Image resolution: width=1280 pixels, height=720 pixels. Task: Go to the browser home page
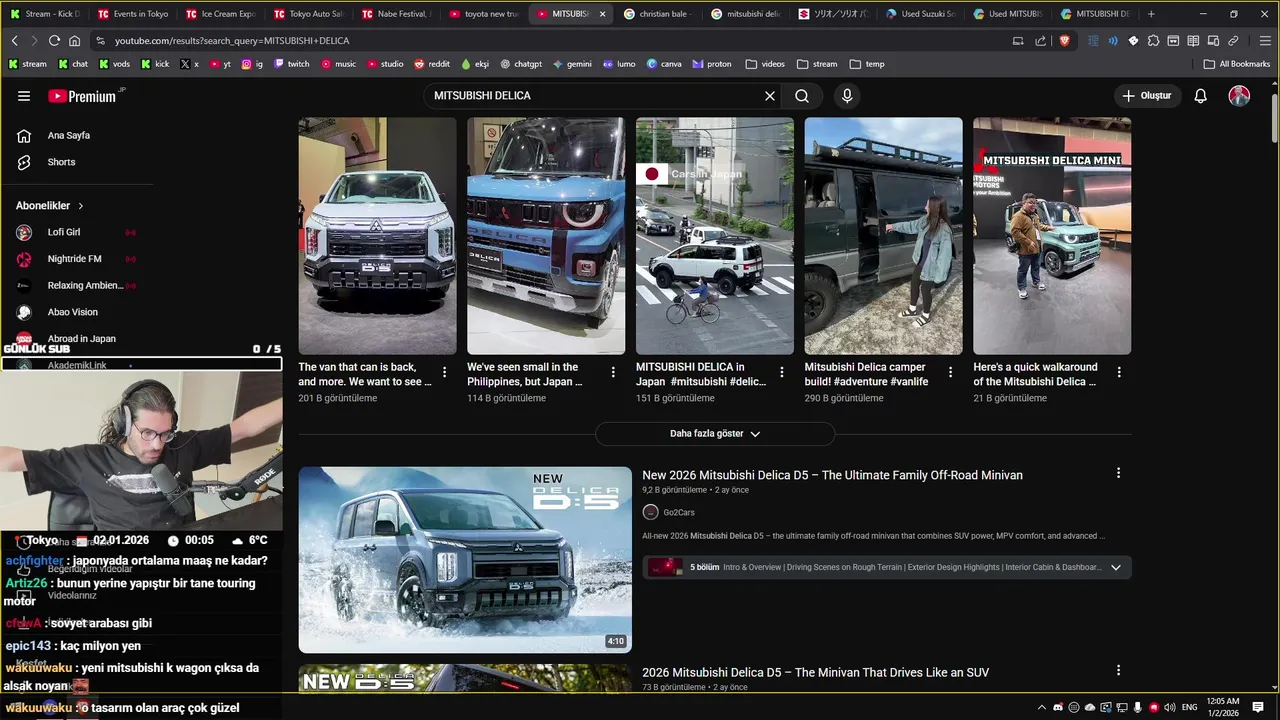coord(74,41)
